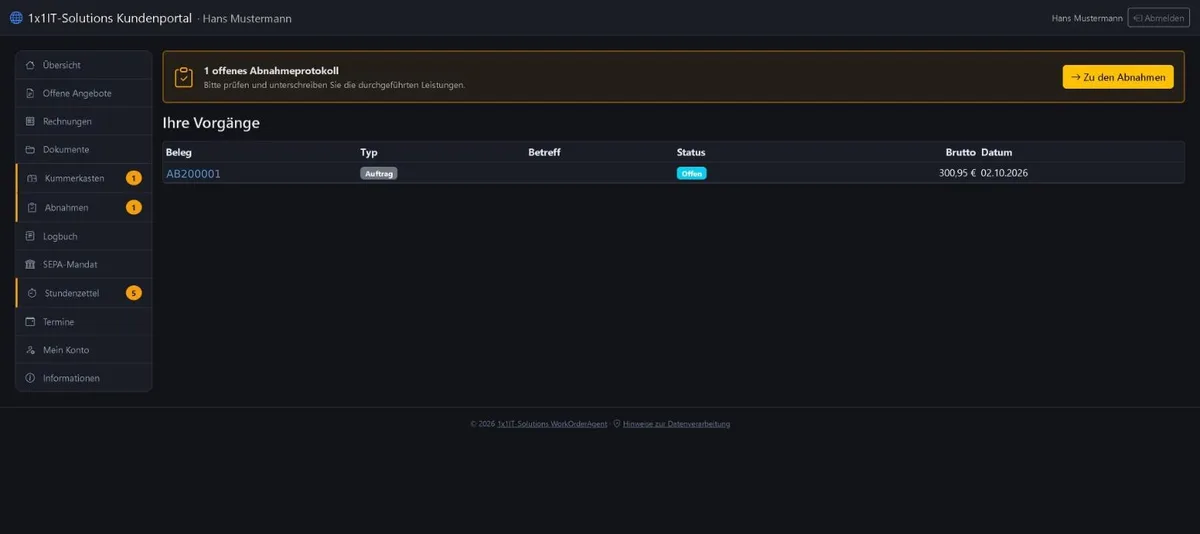Open the Übersicht menu entry
Viewport: 1200px width, 534px height.
pyautogui.click(x=84, y=65)
